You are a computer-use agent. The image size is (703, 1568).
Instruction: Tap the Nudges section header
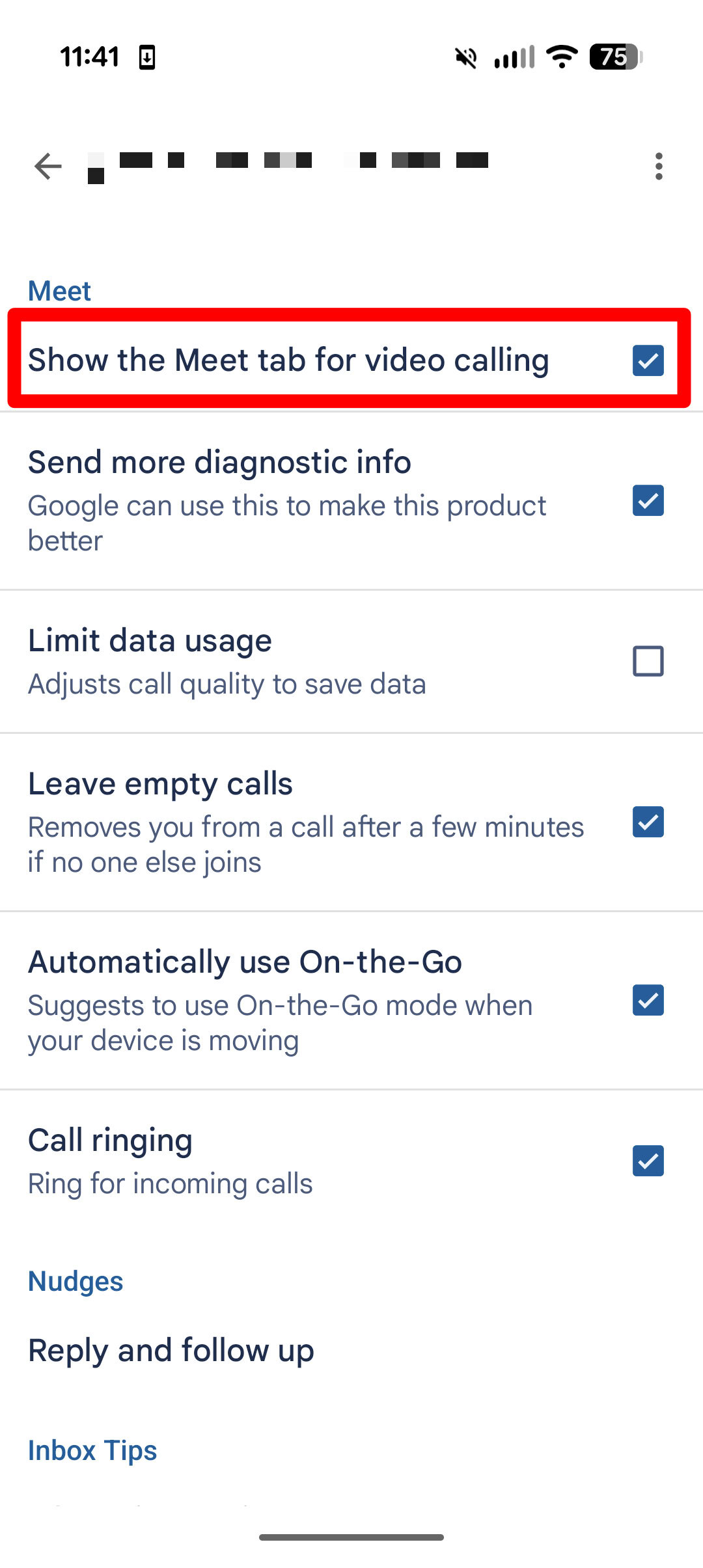[x=76, y=1281]
